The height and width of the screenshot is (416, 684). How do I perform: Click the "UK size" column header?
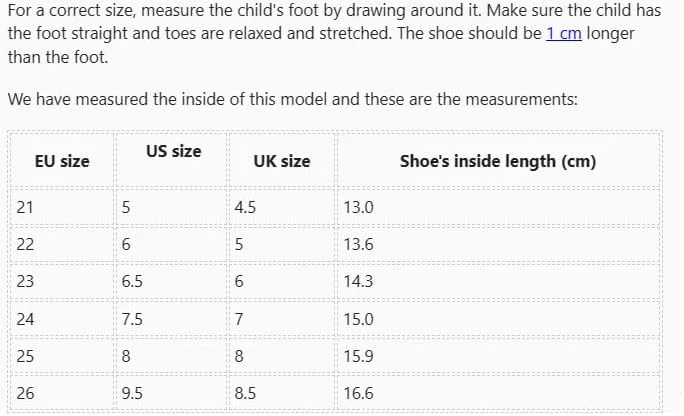pyautogui.click(x=282, y=161)
